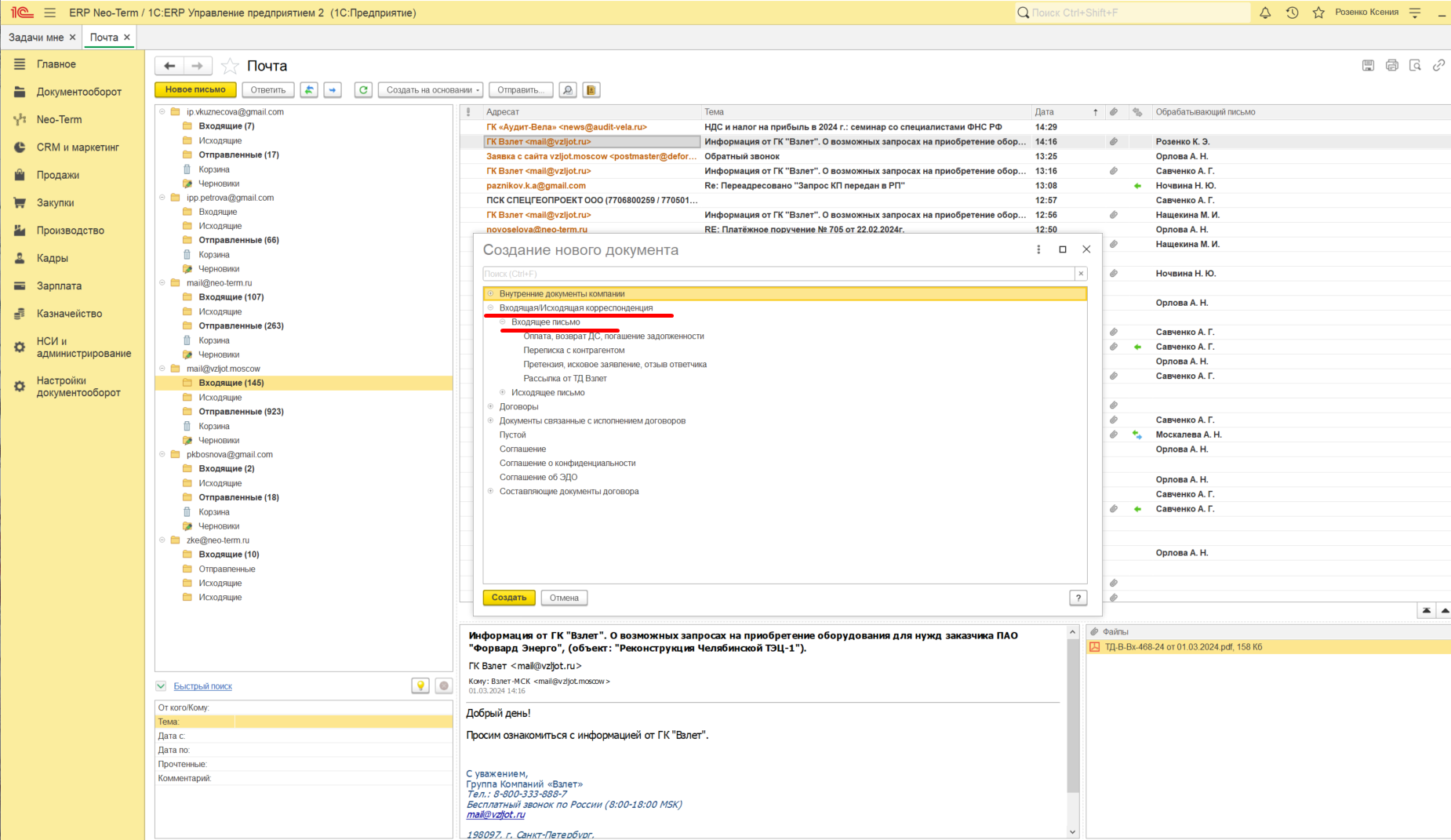Click the refresh mail toolbar icon
The height and width of the screenshot is (840, 1451).
363,90
